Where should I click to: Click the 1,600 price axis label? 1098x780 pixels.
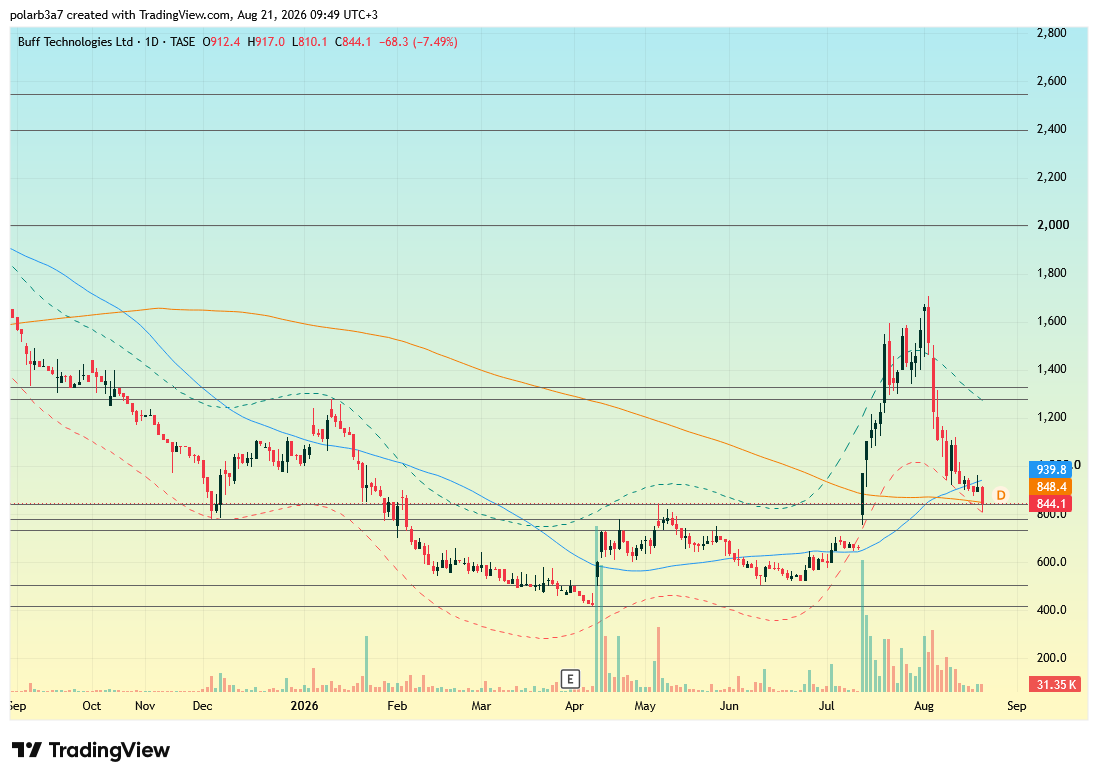point(1051,321)
